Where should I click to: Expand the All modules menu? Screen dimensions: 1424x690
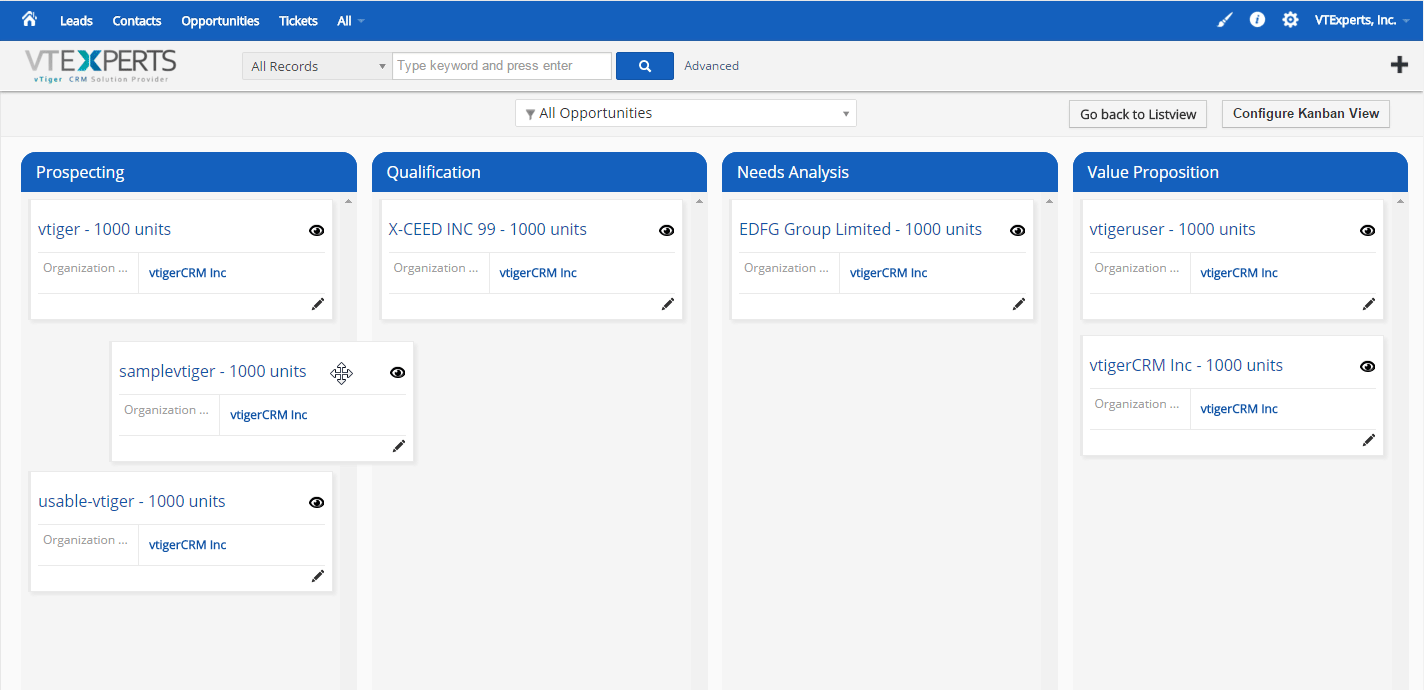pyautogui.click(x=351, y=20)
